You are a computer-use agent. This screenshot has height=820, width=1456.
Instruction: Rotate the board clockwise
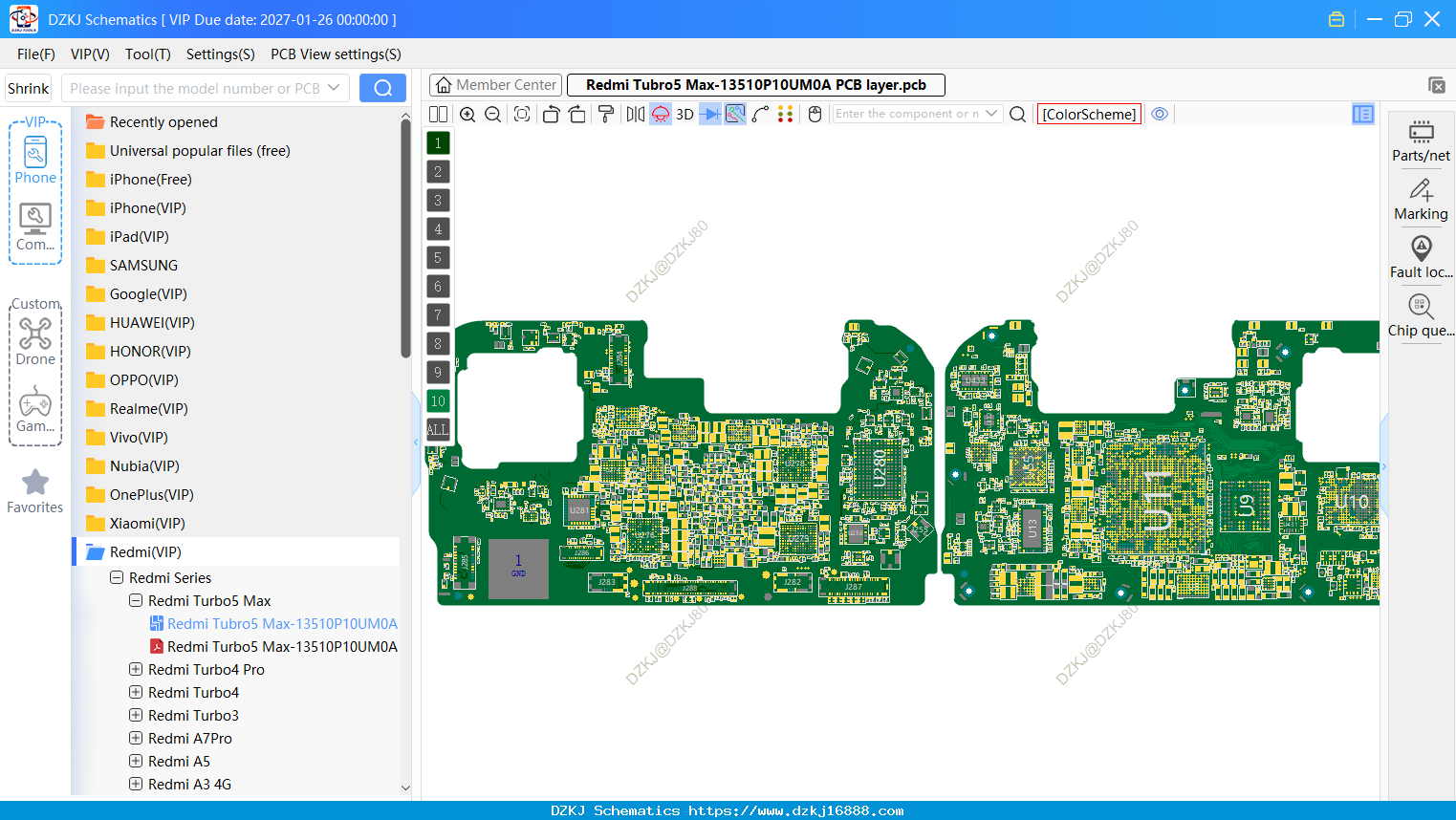tap(576, 114)
